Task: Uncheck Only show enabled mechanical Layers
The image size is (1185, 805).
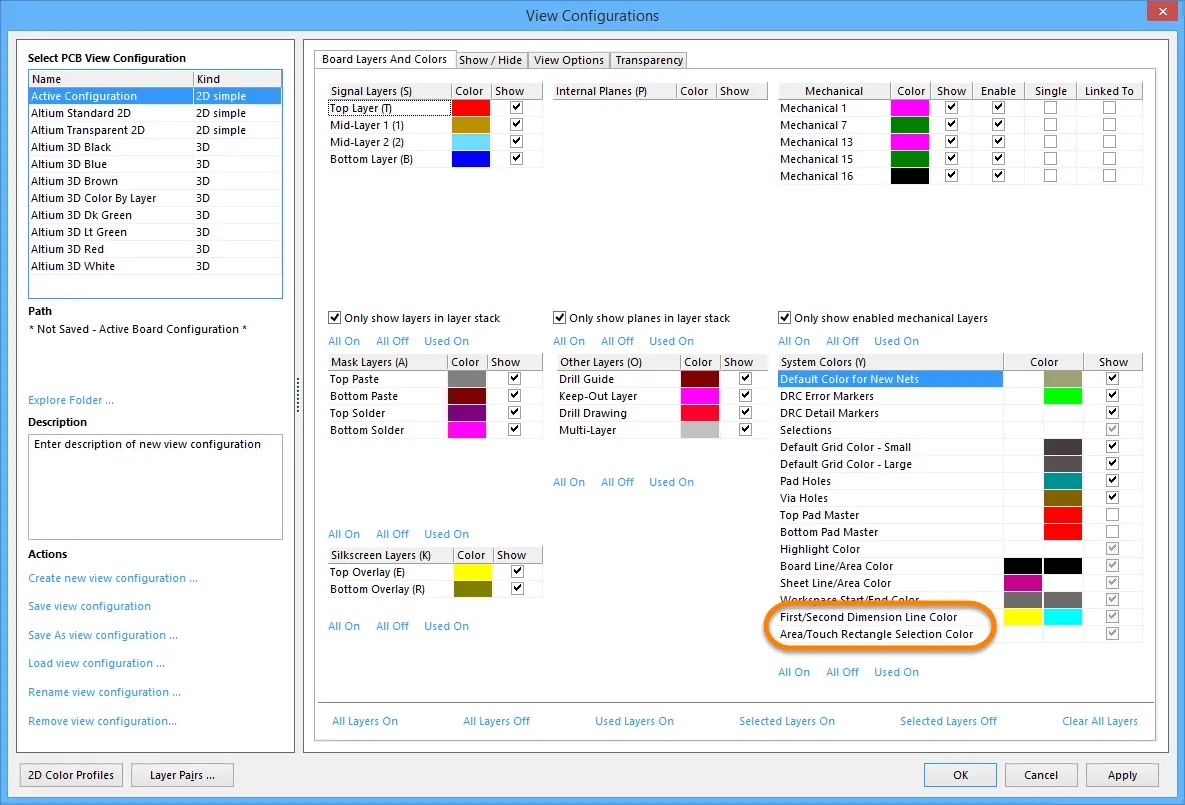Action: coord(784,317)
